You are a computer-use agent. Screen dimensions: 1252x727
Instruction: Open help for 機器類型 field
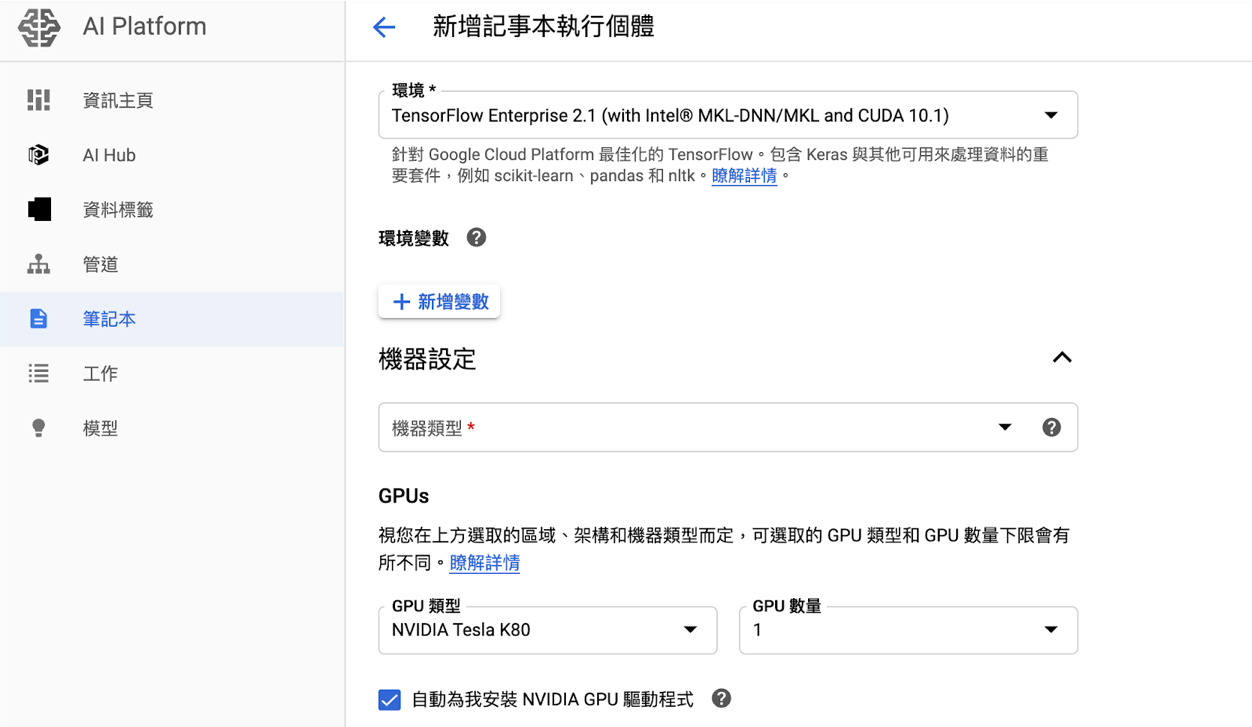pos(1051,428)
